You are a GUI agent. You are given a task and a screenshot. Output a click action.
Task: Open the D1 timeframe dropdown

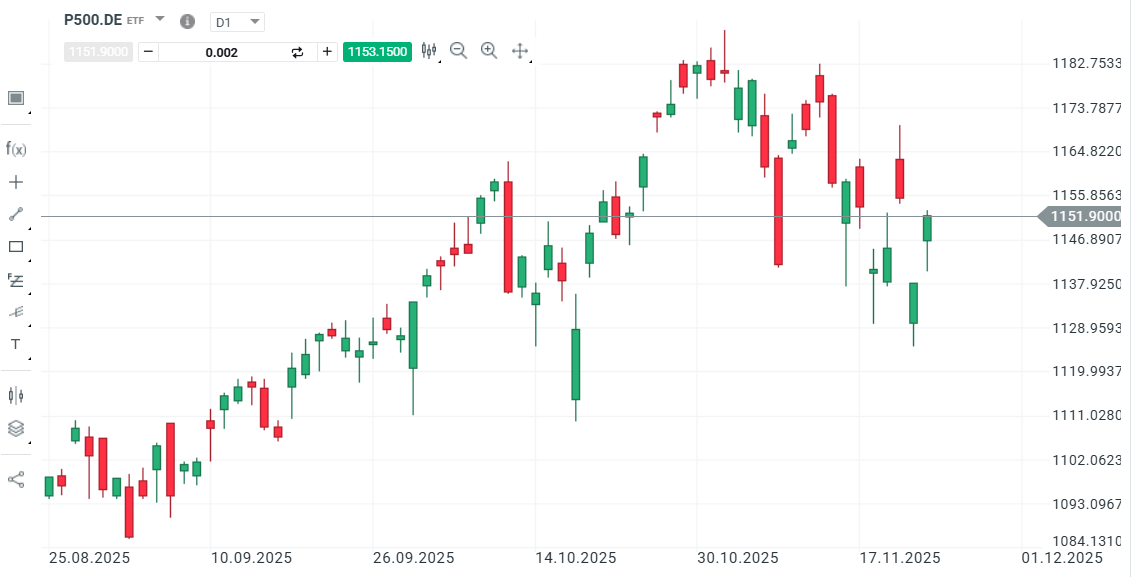[x=238, y=21]
